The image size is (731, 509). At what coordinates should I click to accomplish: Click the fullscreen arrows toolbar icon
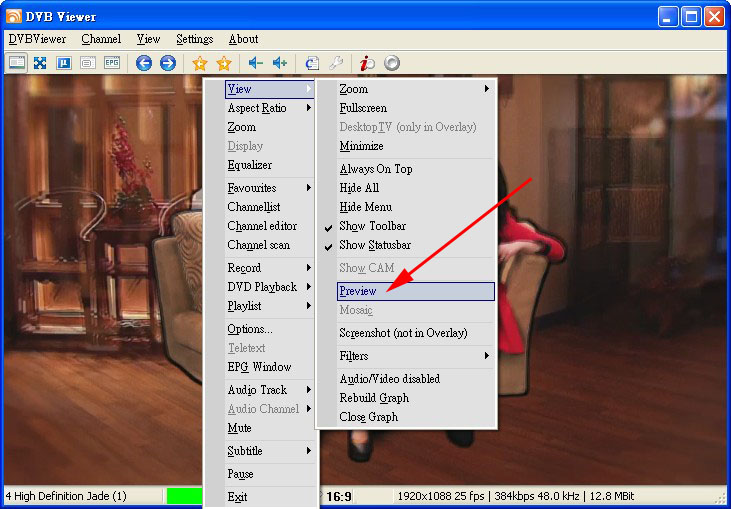pos(40,63)
